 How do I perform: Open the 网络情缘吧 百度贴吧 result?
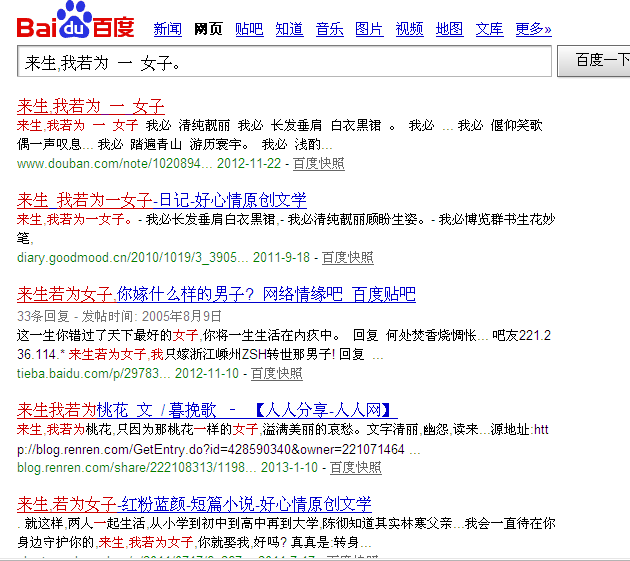216,294
